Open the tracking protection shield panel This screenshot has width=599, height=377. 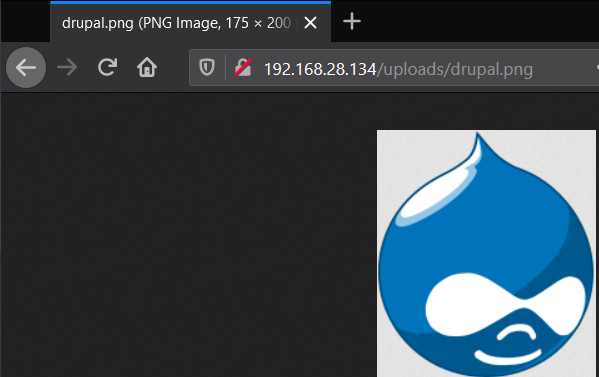(207, 67)
